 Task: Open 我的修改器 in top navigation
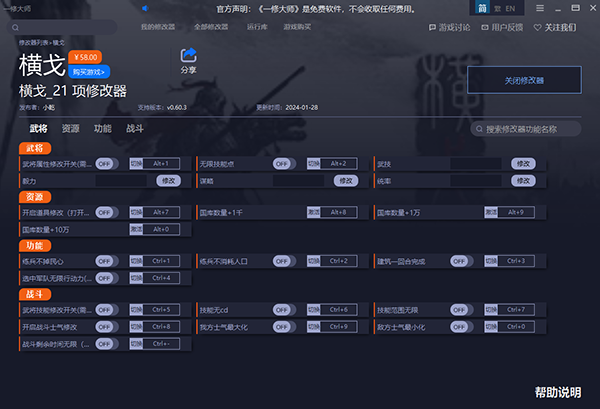[x=158, y=27]
